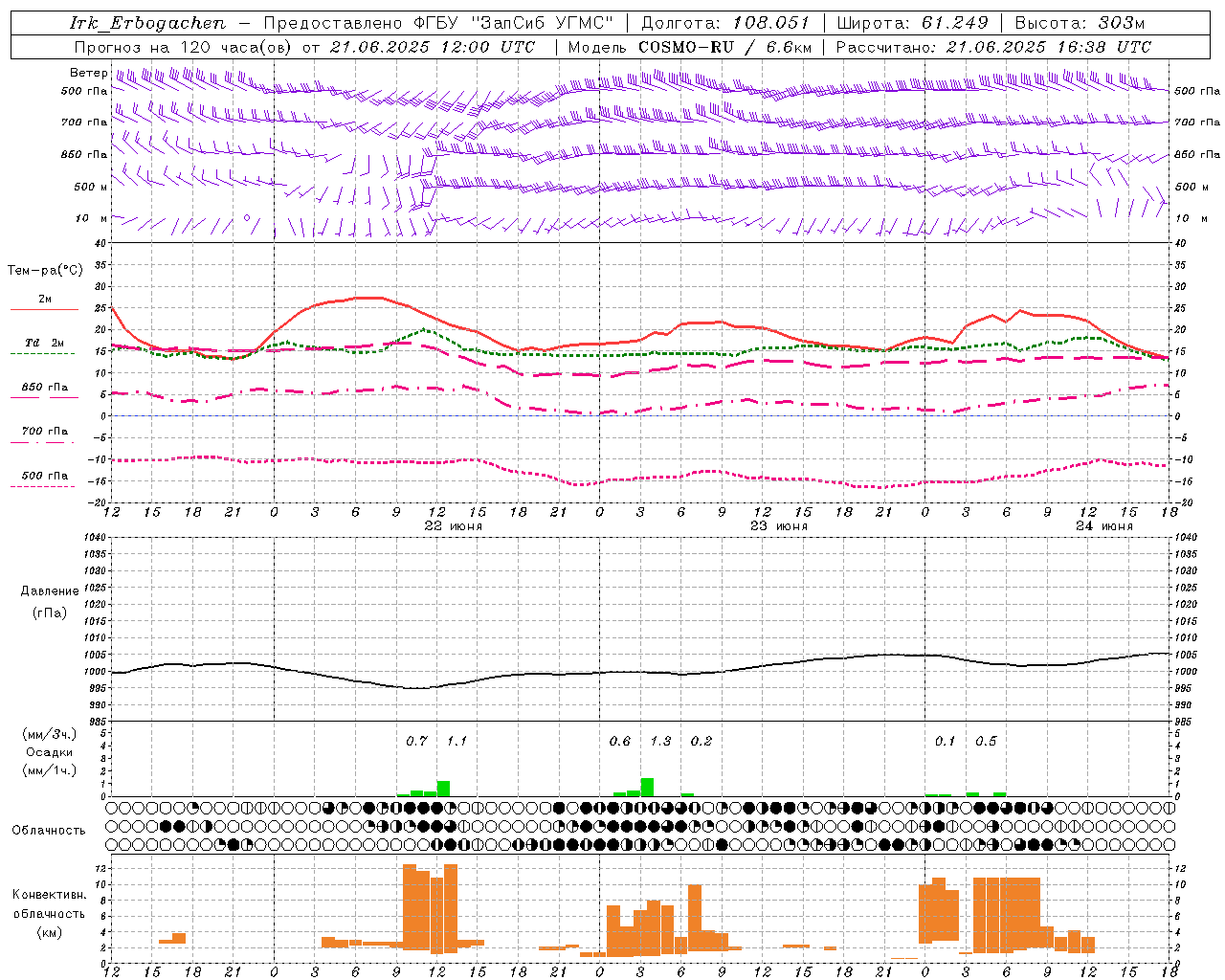Click the Долгота: 108.051 value
Image resolution: width=1225 pixels, height=980 pixels.
[725, 23]
